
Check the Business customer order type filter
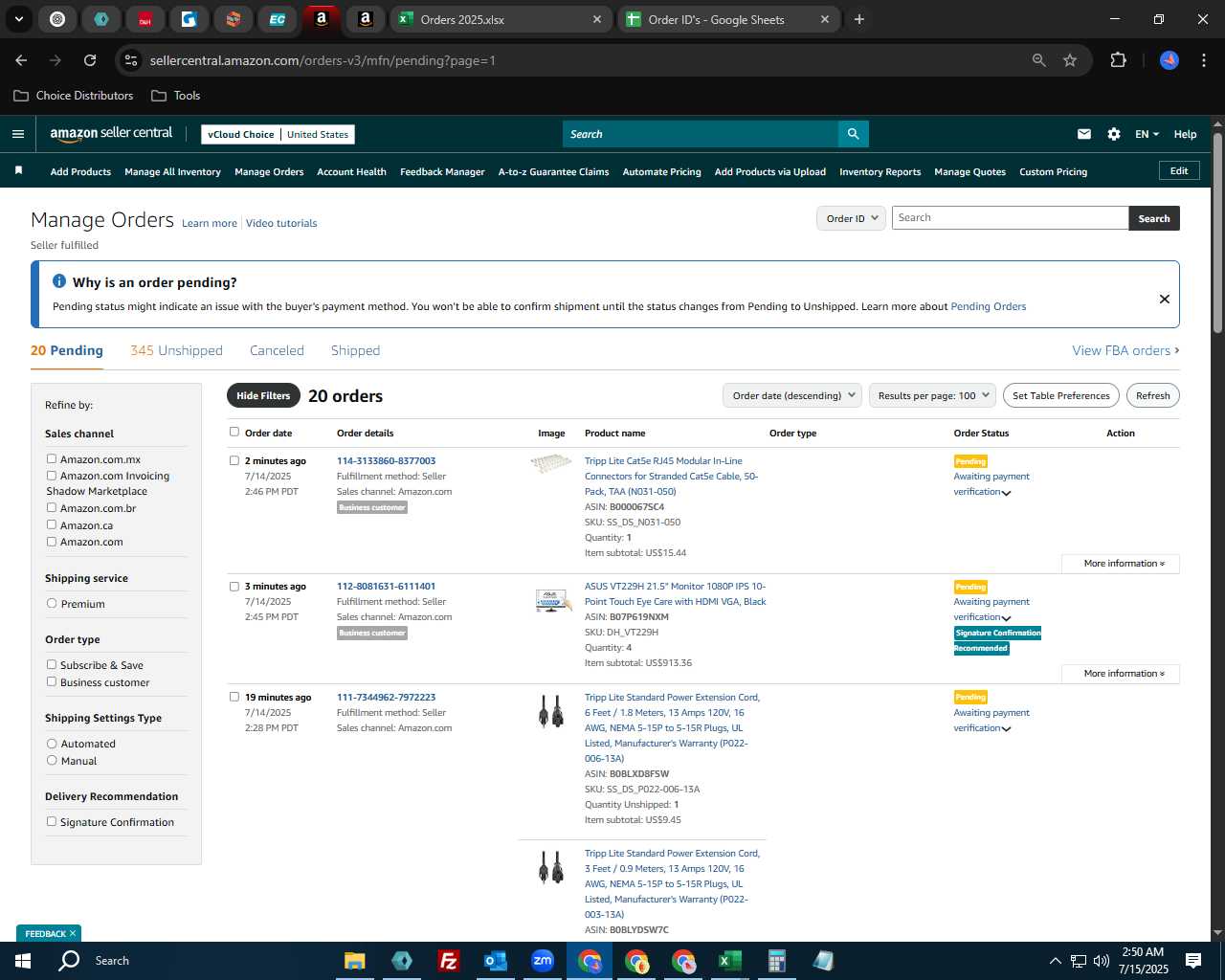pyautogui.click(x=52, y=681)
